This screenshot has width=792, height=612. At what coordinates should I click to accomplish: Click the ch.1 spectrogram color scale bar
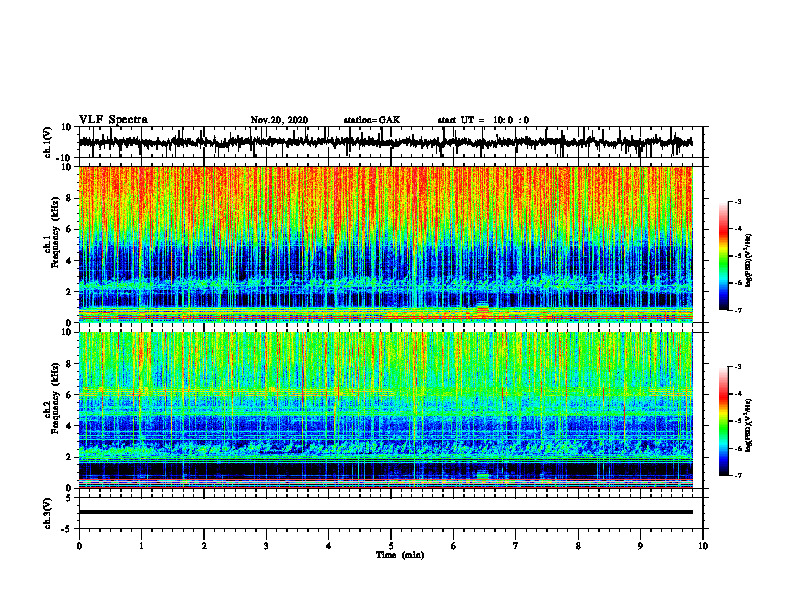tap(724, 256)
